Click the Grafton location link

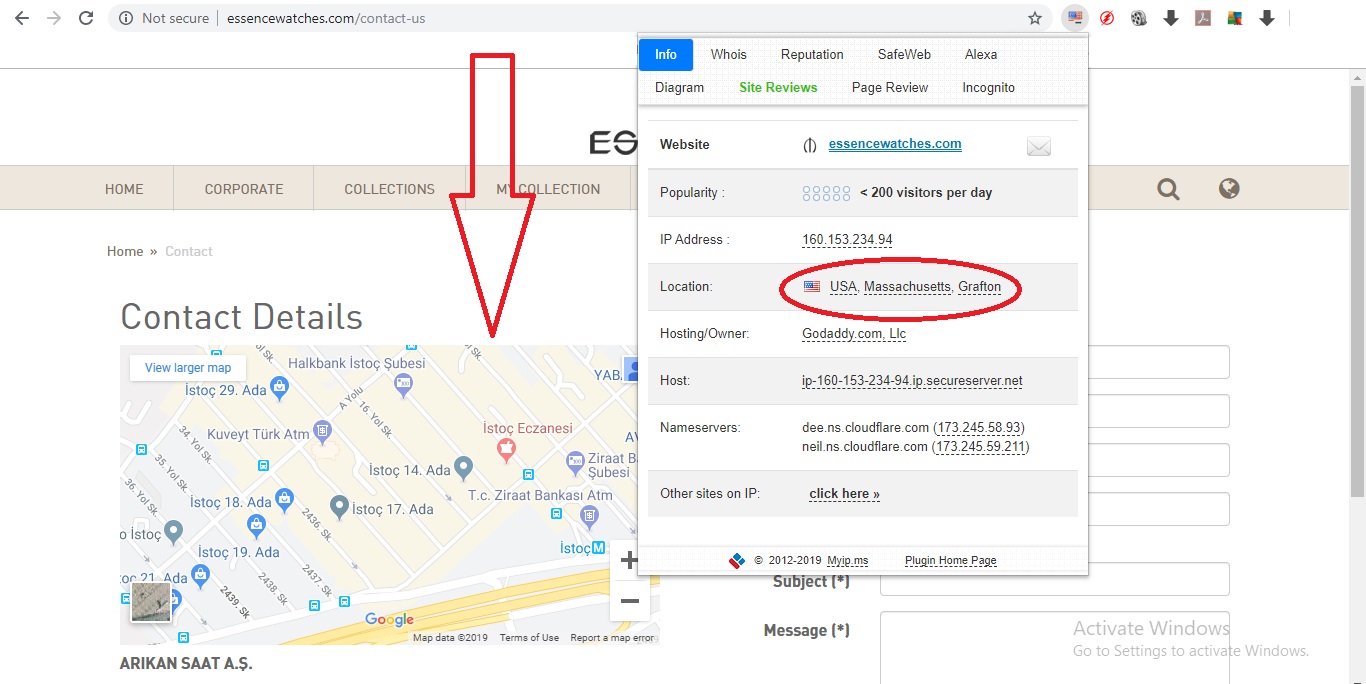(x=979, y=286)
